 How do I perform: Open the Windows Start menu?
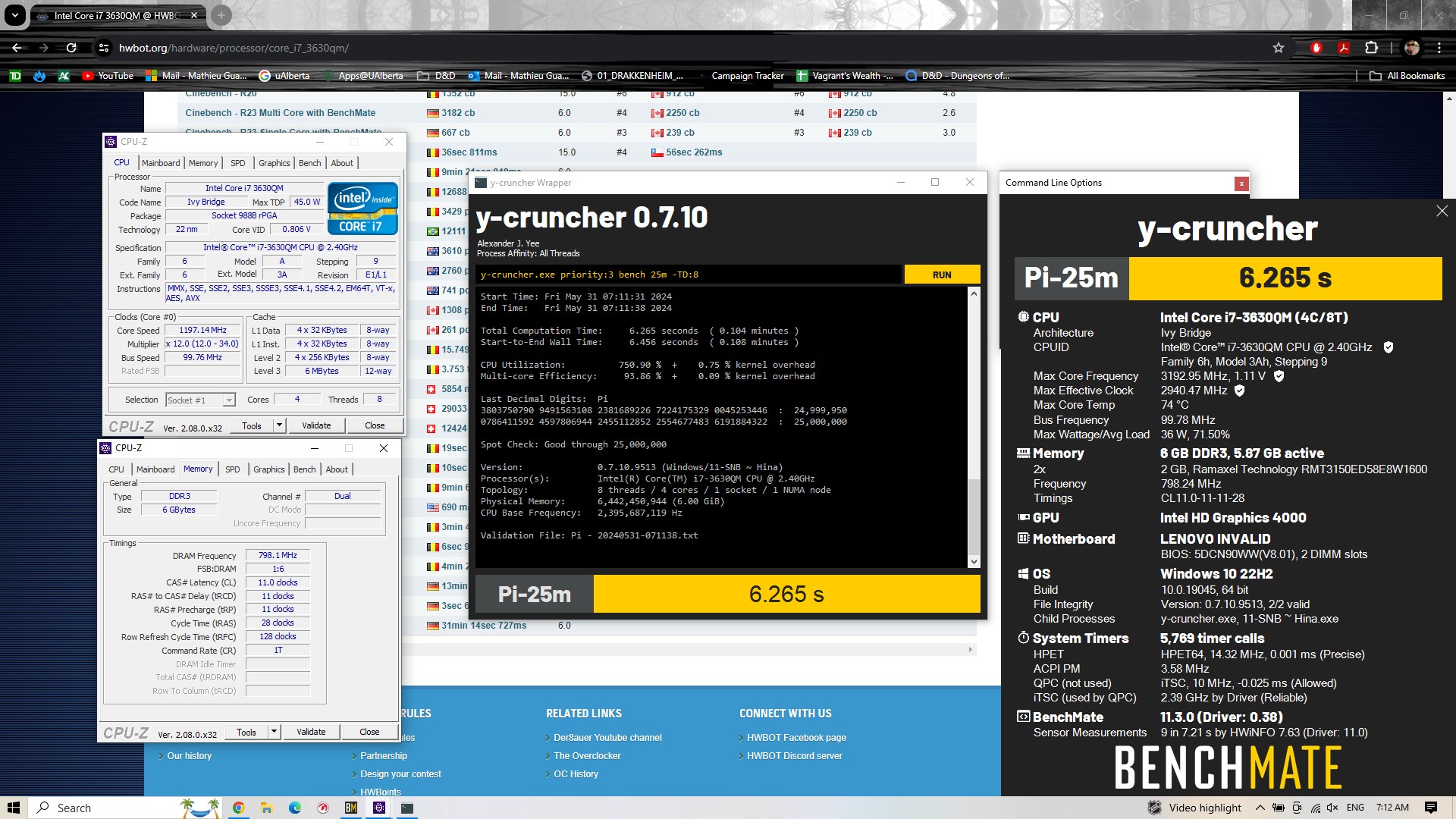13,808
